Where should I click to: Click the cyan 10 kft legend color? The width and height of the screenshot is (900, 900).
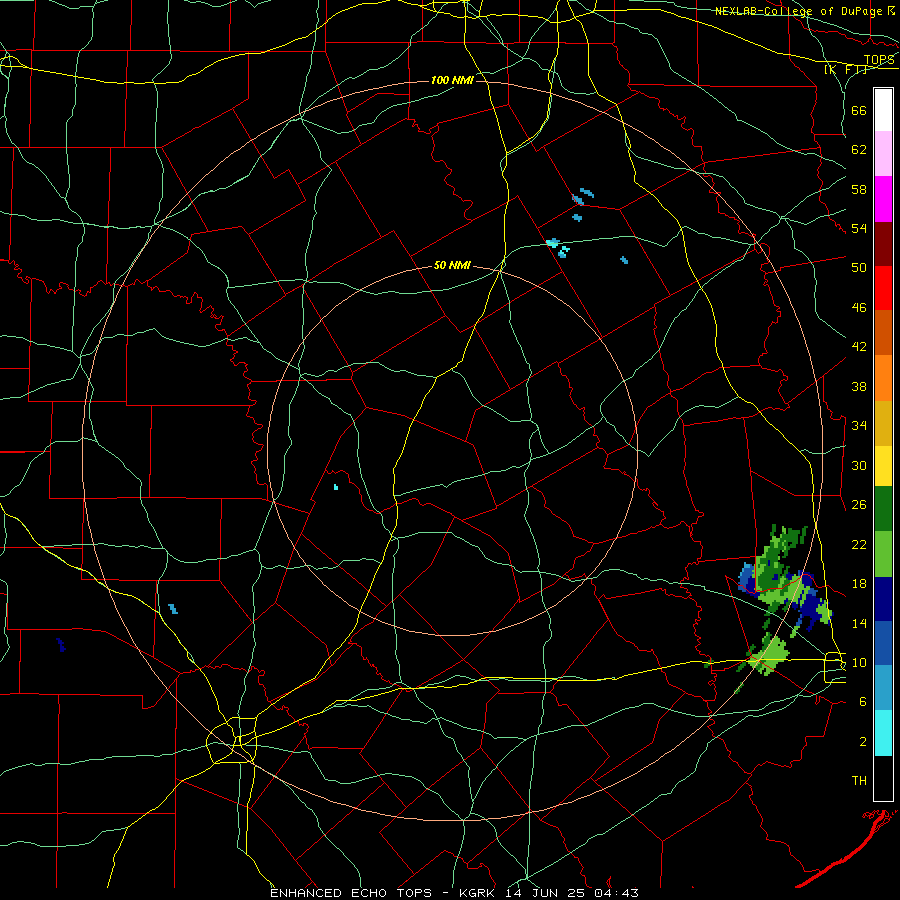click(x=883, y=733)
